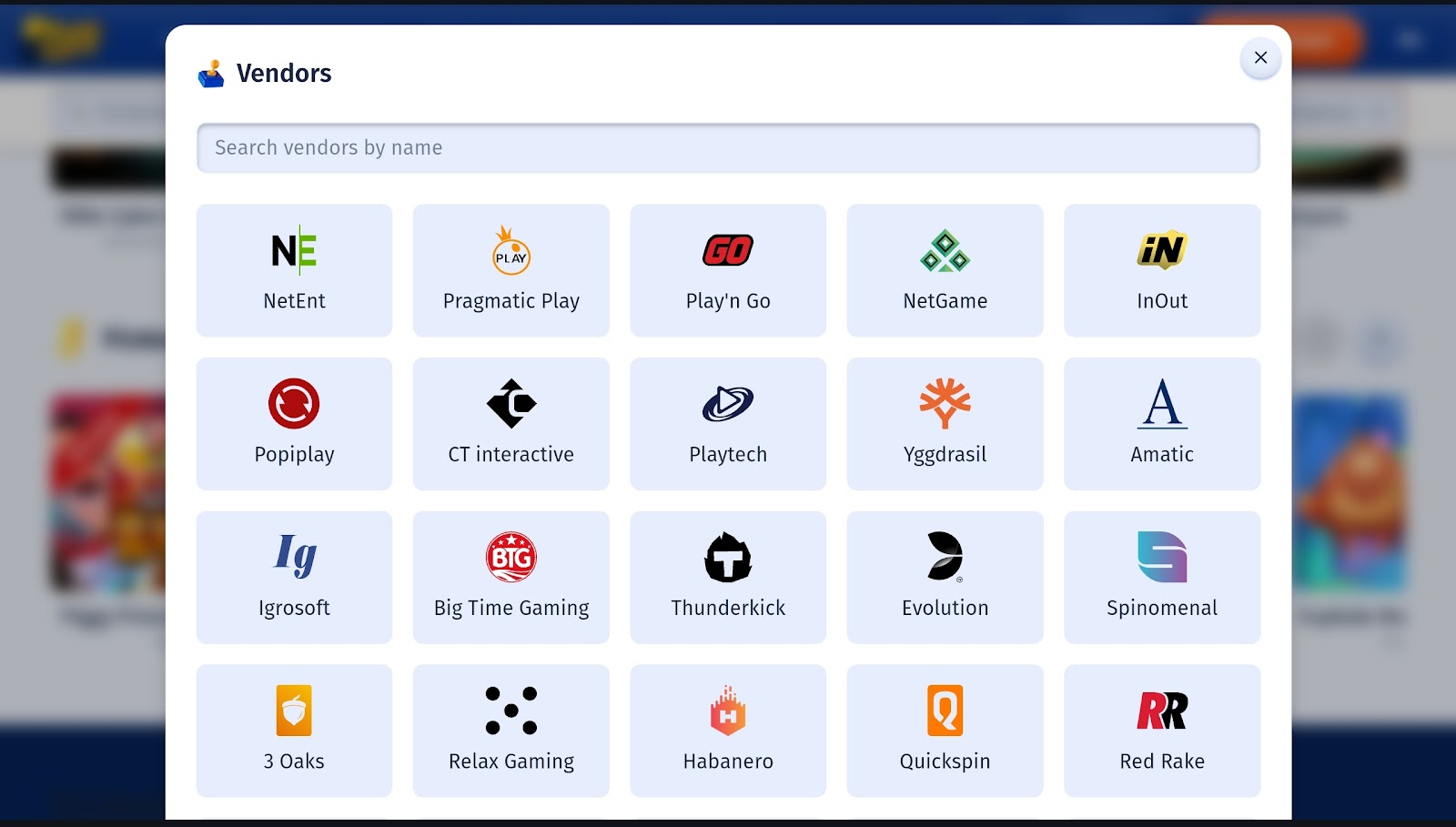Open the Igrosoft Ig logo

pyautogui.click(x=296, y=556)
